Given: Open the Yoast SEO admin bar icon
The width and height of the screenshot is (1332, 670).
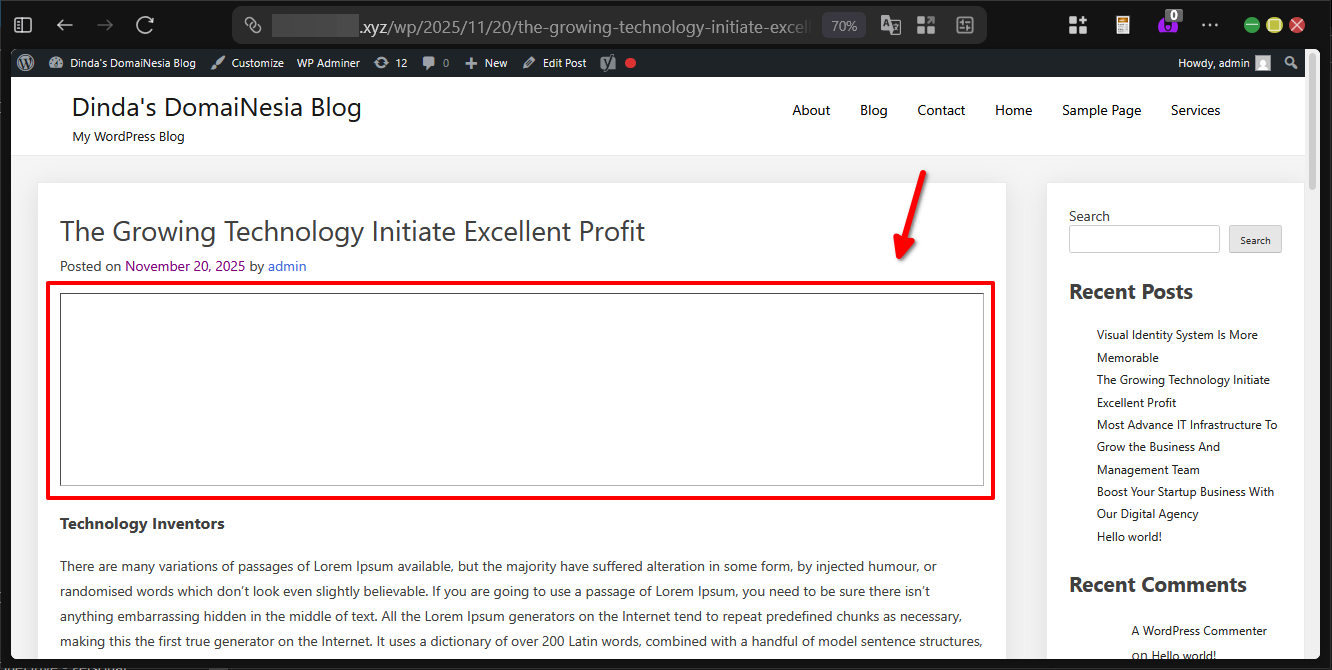Looking at the screenshot, I should point(607,63).
